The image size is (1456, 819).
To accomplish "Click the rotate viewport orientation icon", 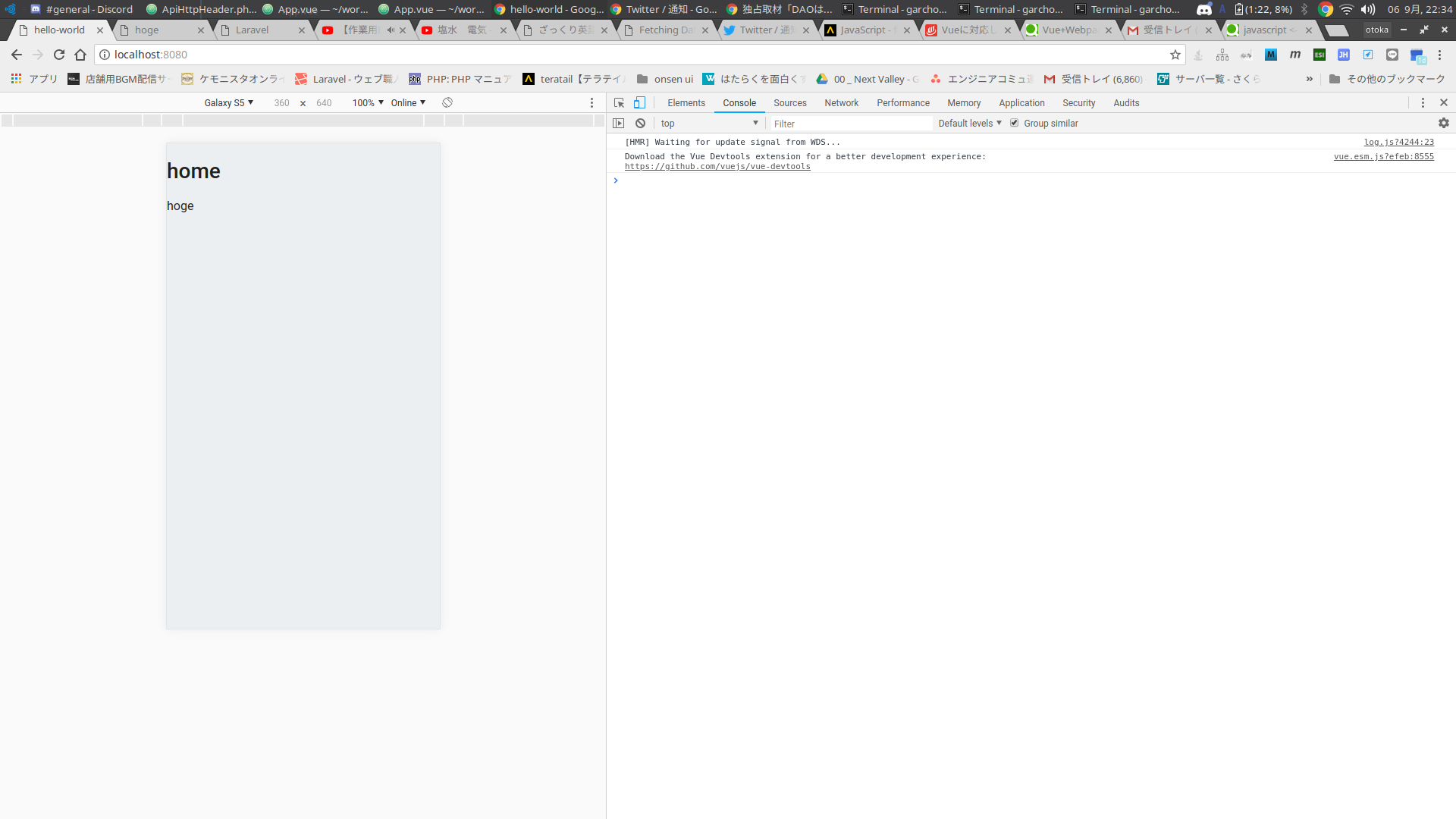I will point(447,102).
